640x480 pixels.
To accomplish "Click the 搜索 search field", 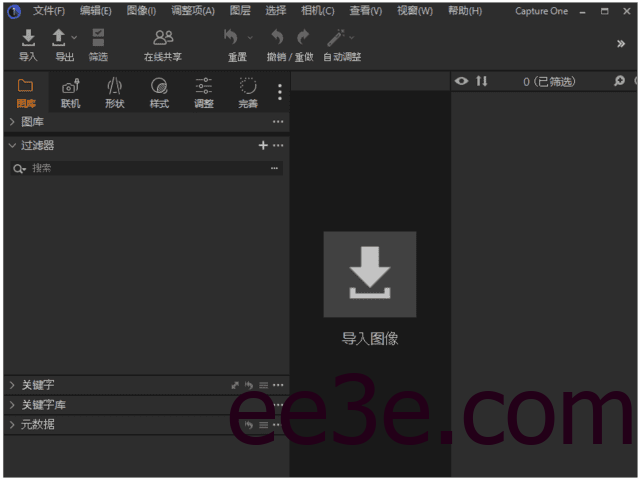I will pyautogui.click(x=146, y=168).
